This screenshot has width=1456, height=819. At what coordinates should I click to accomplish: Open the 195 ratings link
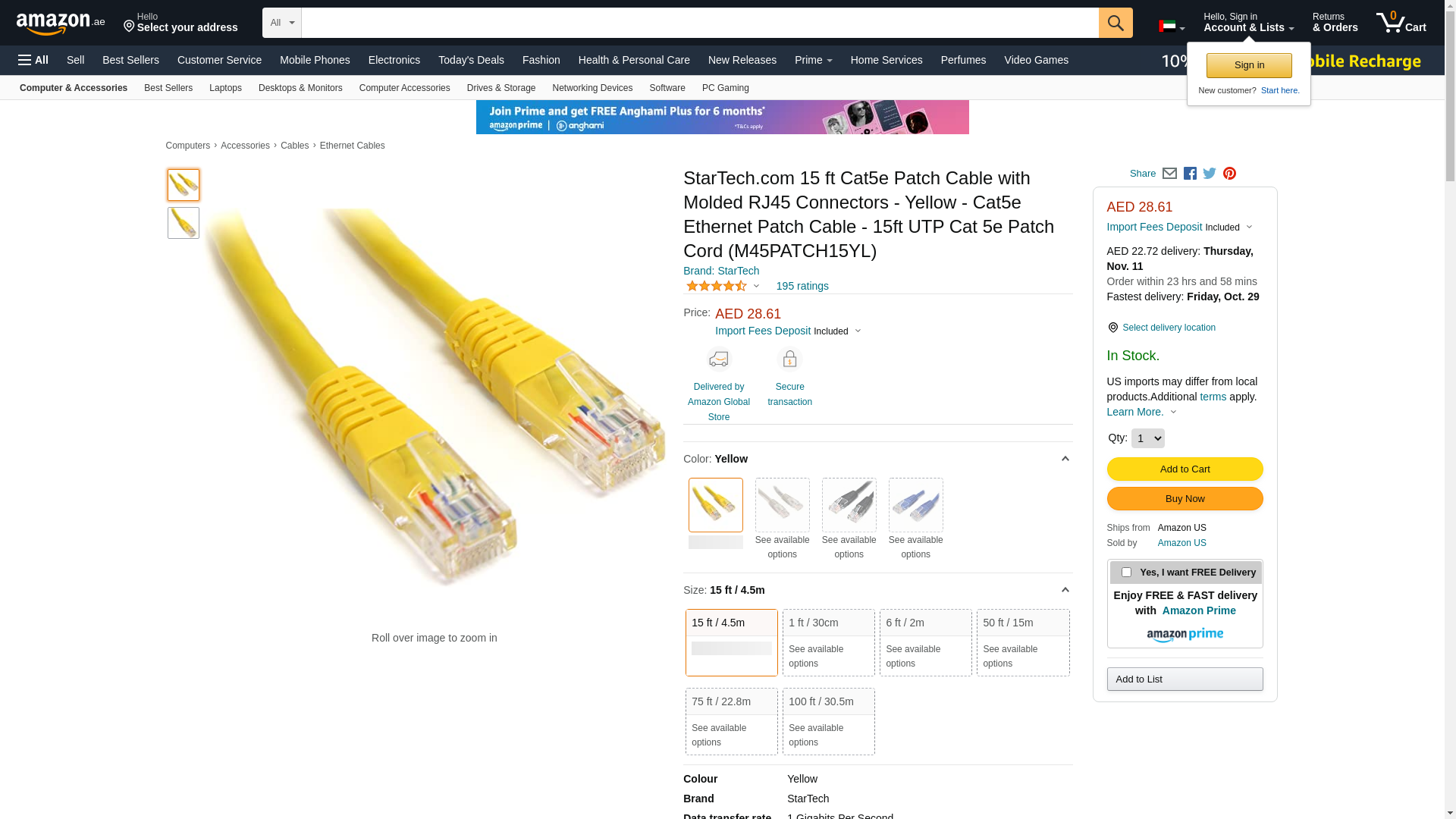[x=802, y=286]
